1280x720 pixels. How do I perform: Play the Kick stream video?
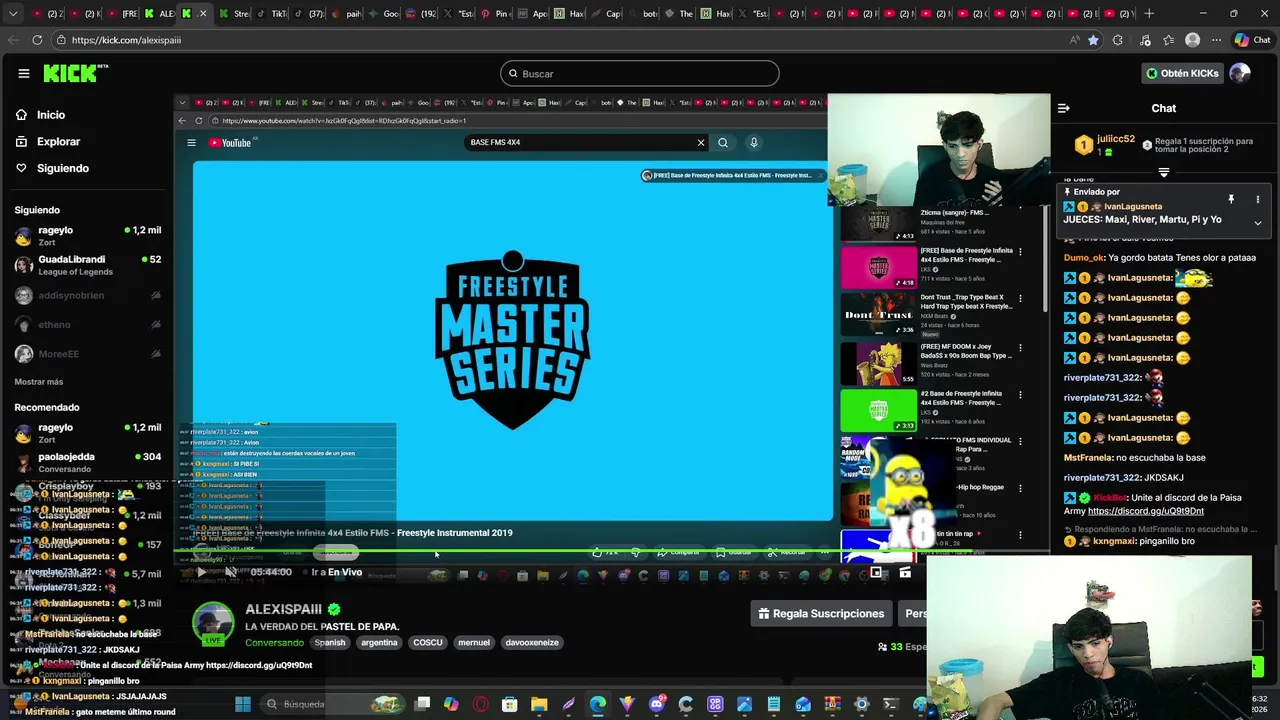pyautogui.click(x=200, y=572)
